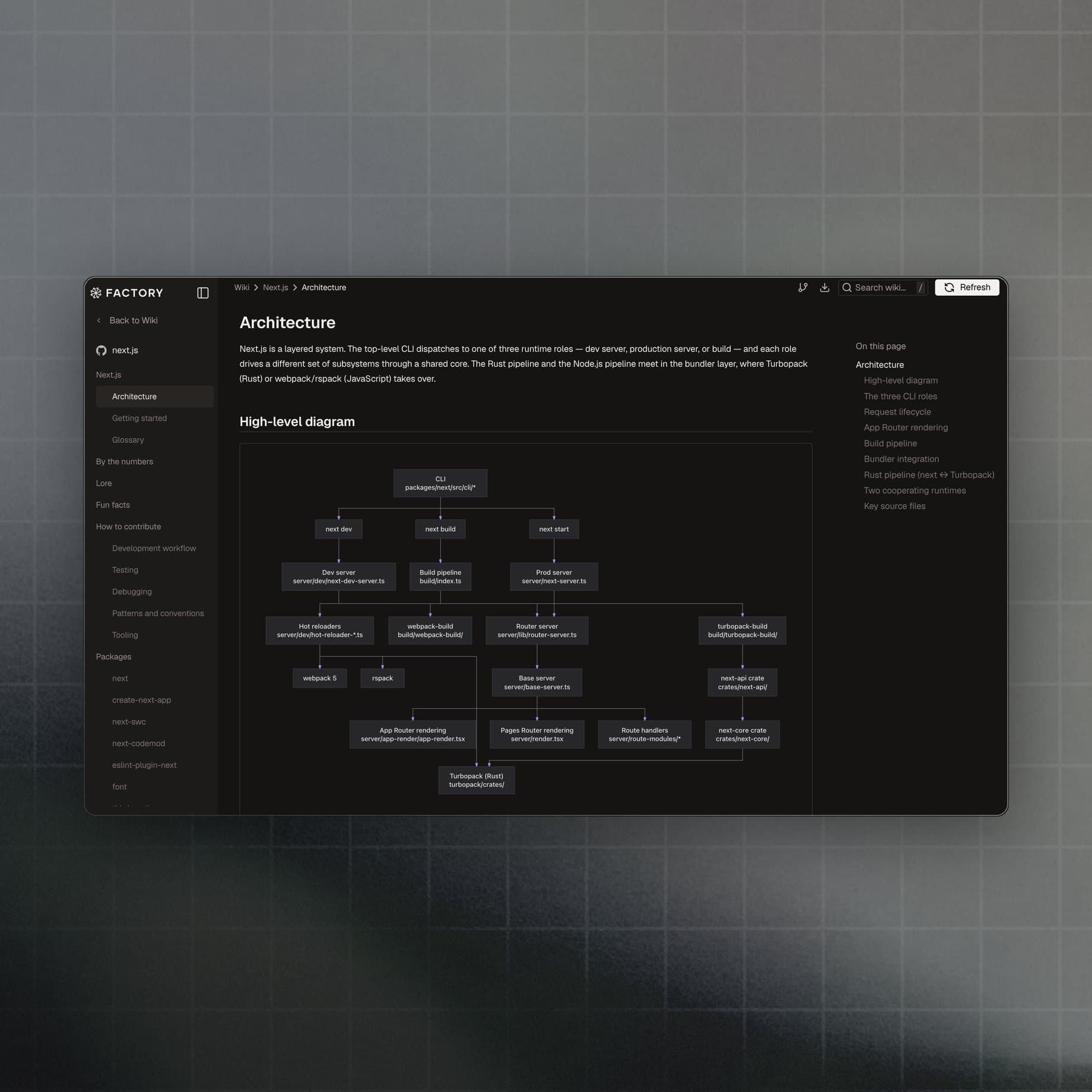Jump to Key source files
1092x1092 pixels.
click(894, 506)
